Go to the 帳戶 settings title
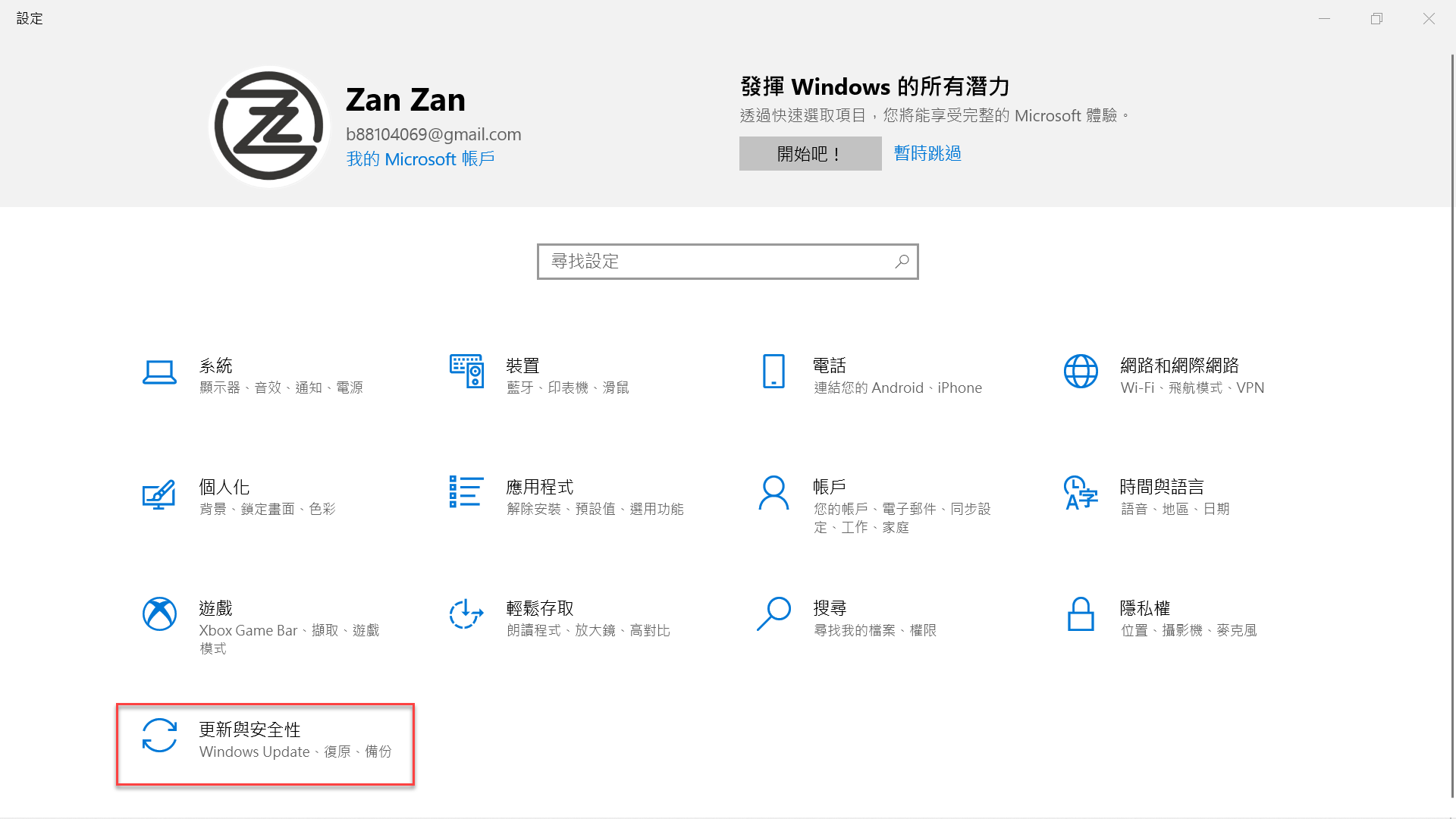1456x819 pixels. click(830, 487)
